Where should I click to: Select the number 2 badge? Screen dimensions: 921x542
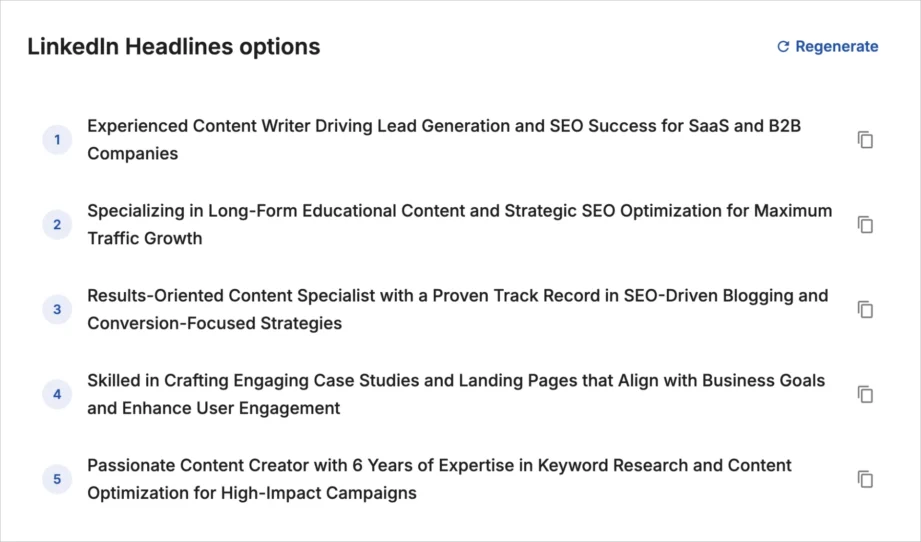pos(57,225)
